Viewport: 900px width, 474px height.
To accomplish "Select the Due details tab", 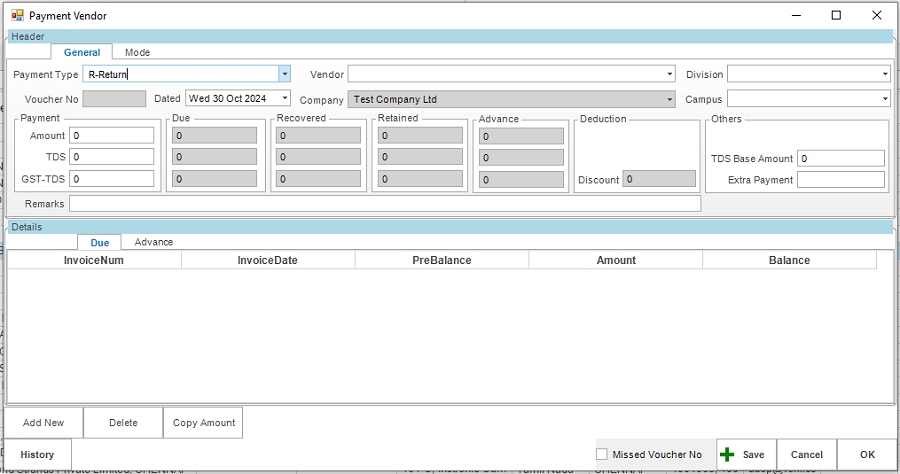I will [99, 243].
